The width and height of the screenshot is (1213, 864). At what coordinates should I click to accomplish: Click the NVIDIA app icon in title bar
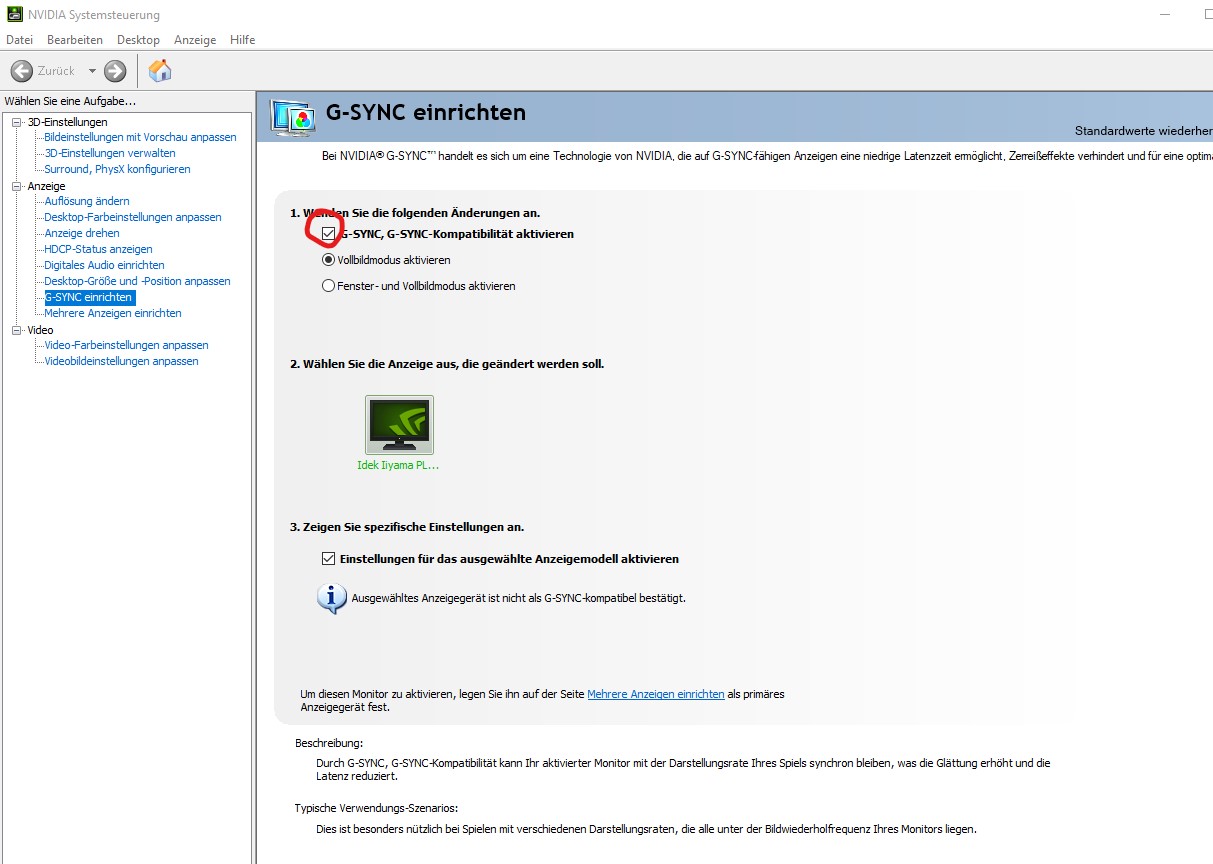[14, 15]
